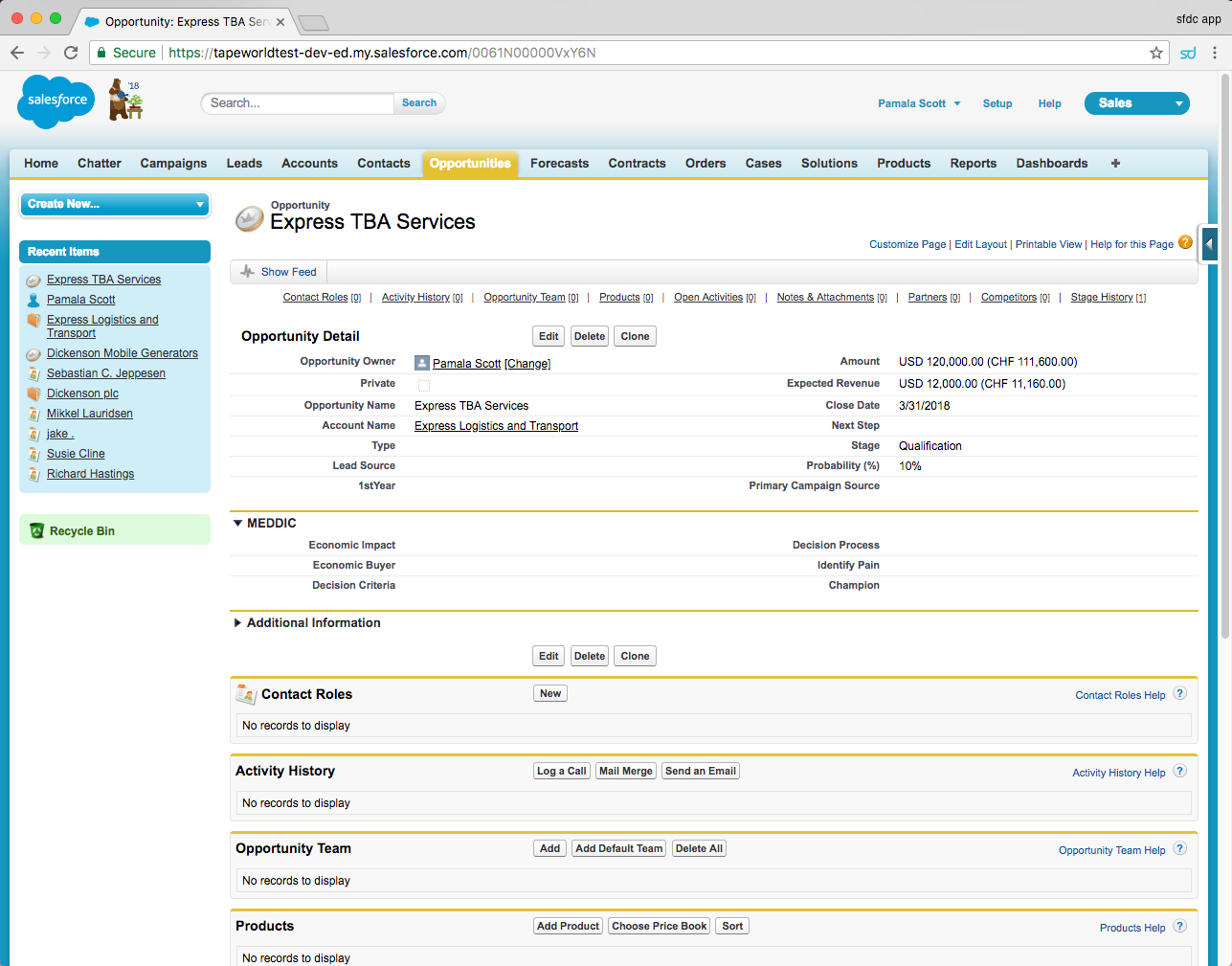
Task: Open Sebastian C. Jeppesen recent item
Action: coord(106,373)
